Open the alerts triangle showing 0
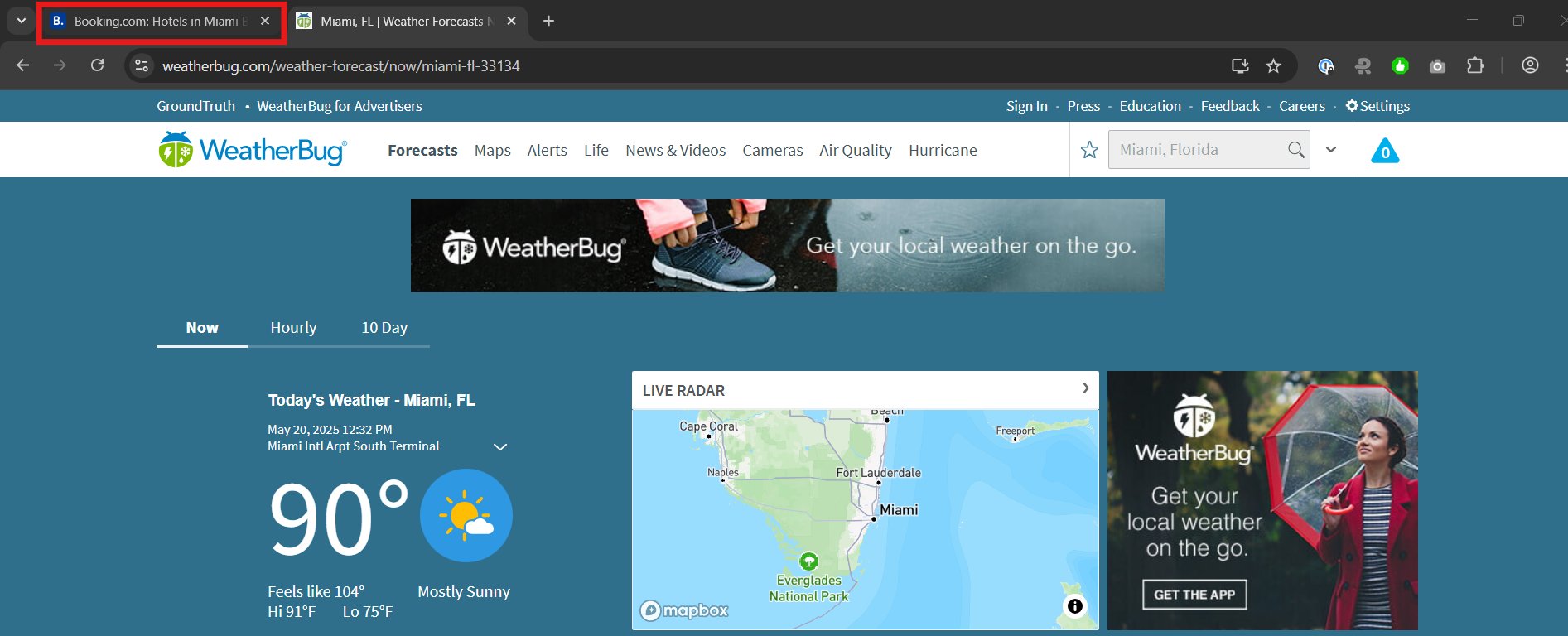This screenshot has width=1568, height=636. tap(1385, 151)
